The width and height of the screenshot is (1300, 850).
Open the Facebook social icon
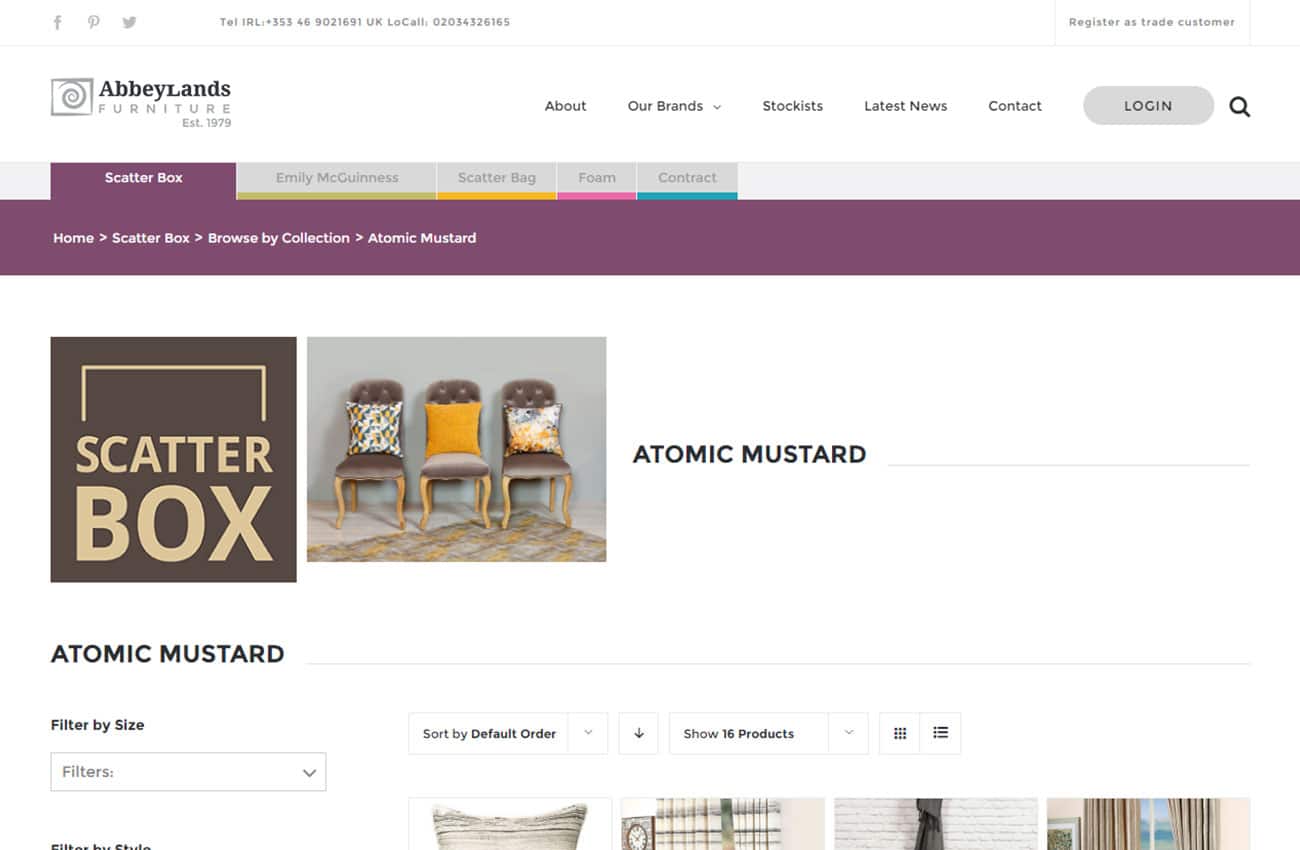[57, 22]
